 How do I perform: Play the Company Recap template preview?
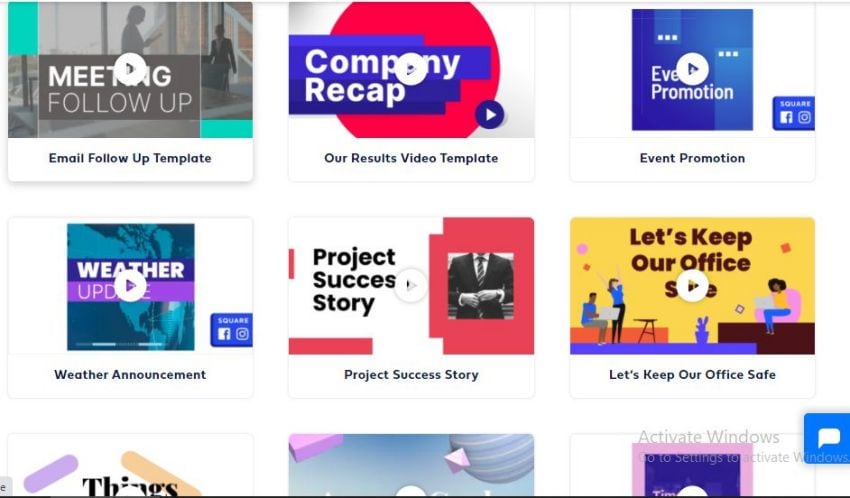(x=410, y=69)
